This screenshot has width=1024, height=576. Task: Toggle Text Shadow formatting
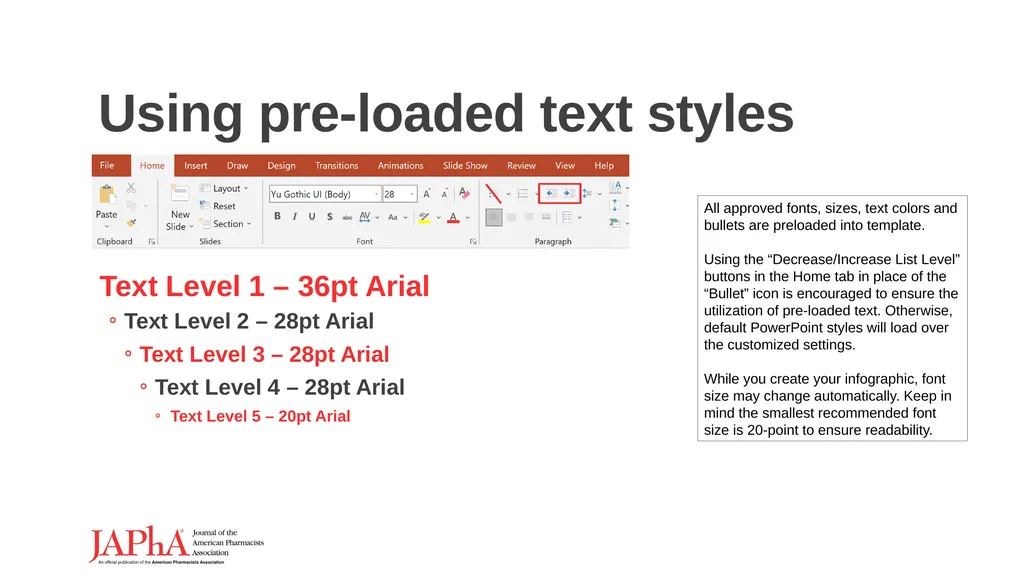pyautogui.click(x=329, y=217)
